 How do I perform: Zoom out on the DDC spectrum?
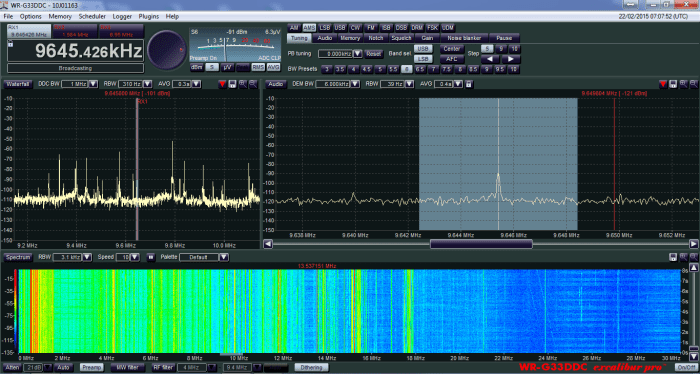click(253, 84)
